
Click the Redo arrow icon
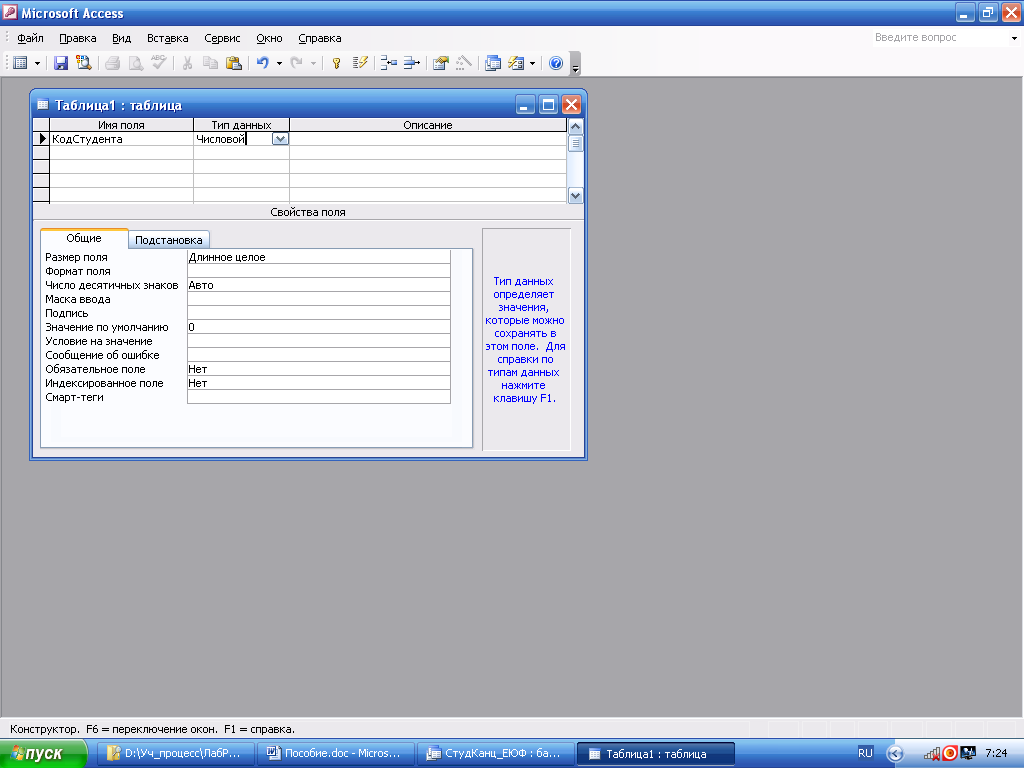pyautogui.click(x=296, y=63)
